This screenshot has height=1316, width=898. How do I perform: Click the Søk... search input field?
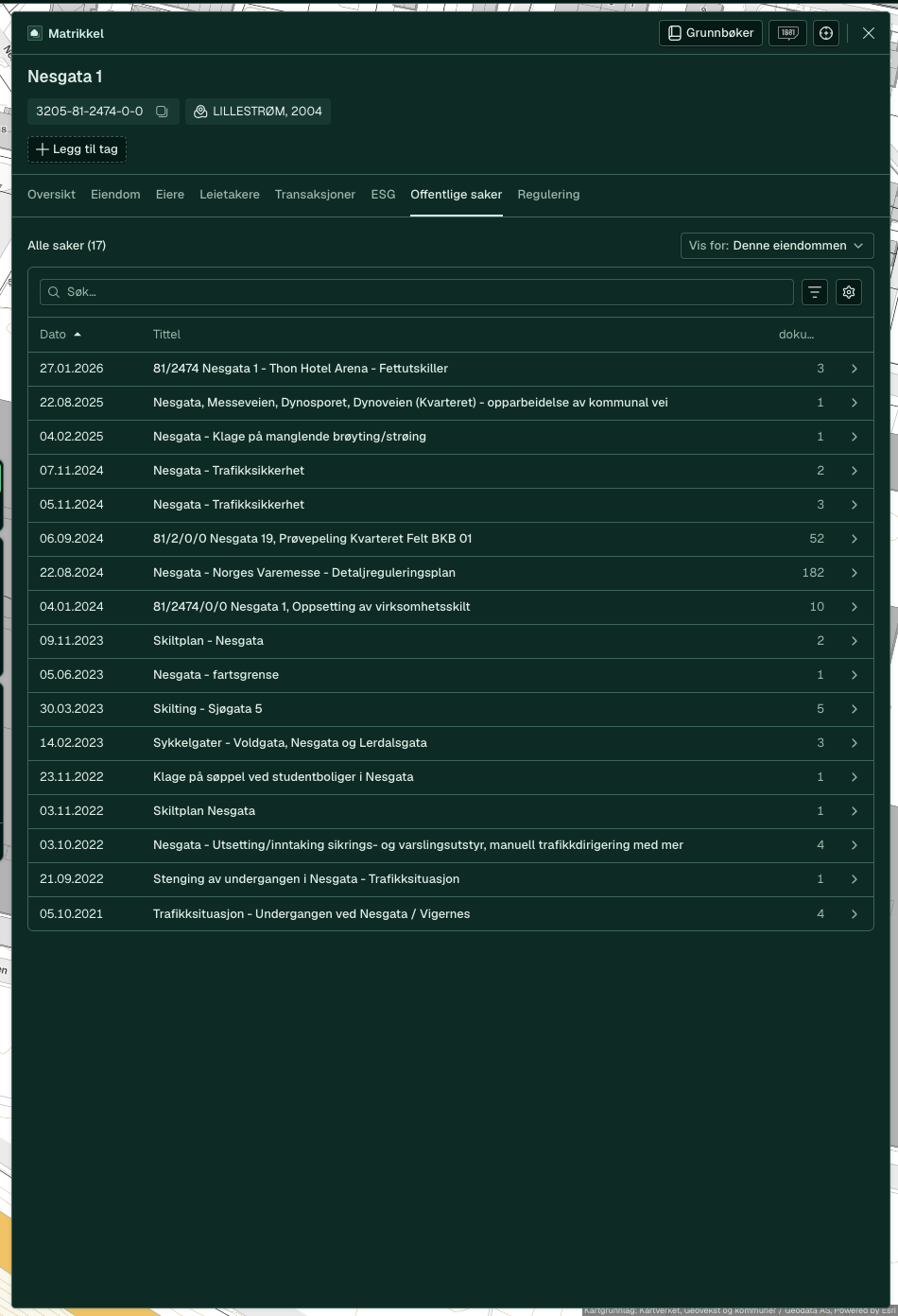click(417, 292)
